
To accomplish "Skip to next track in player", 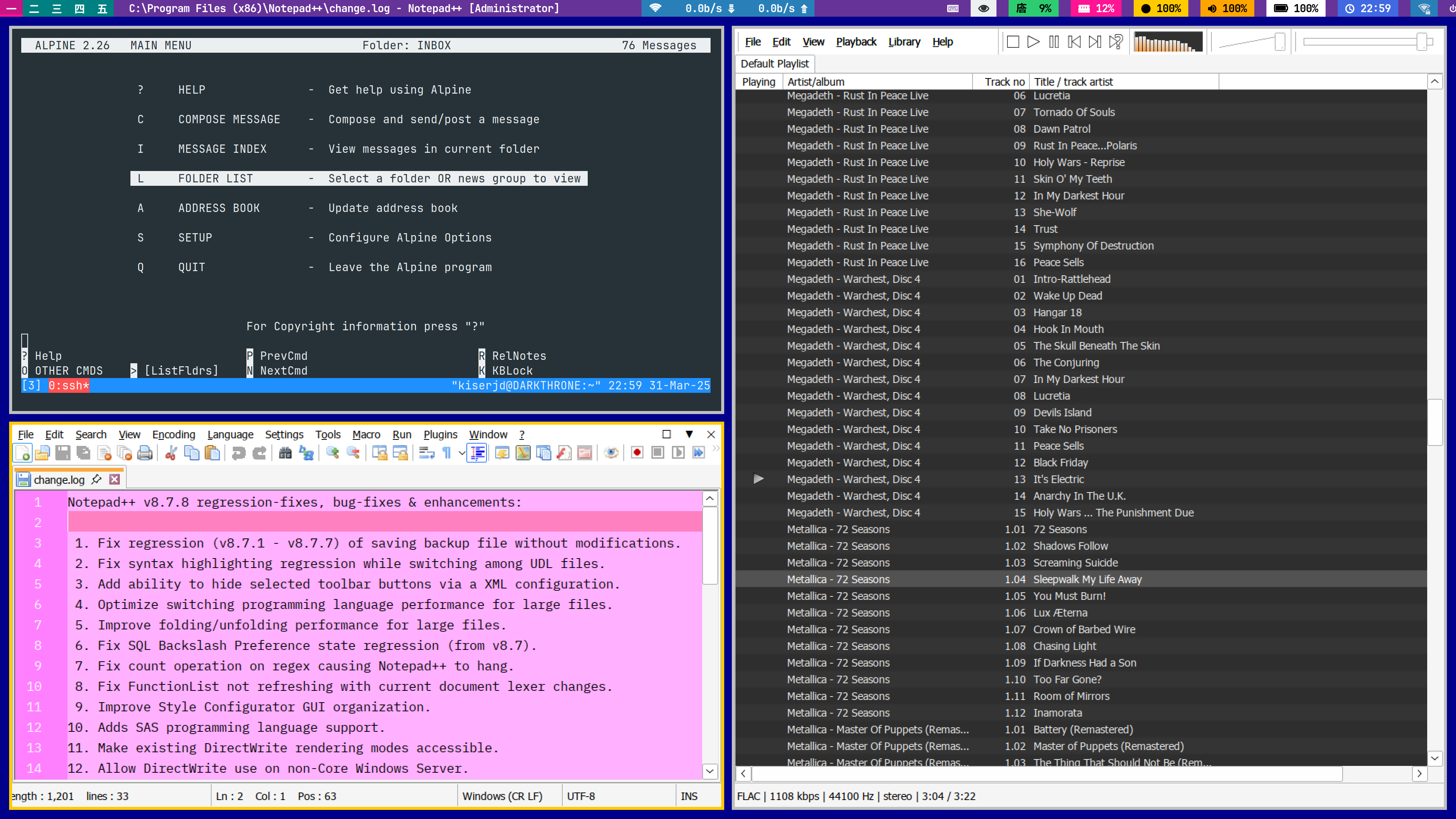I will (x=1095, y=42).
